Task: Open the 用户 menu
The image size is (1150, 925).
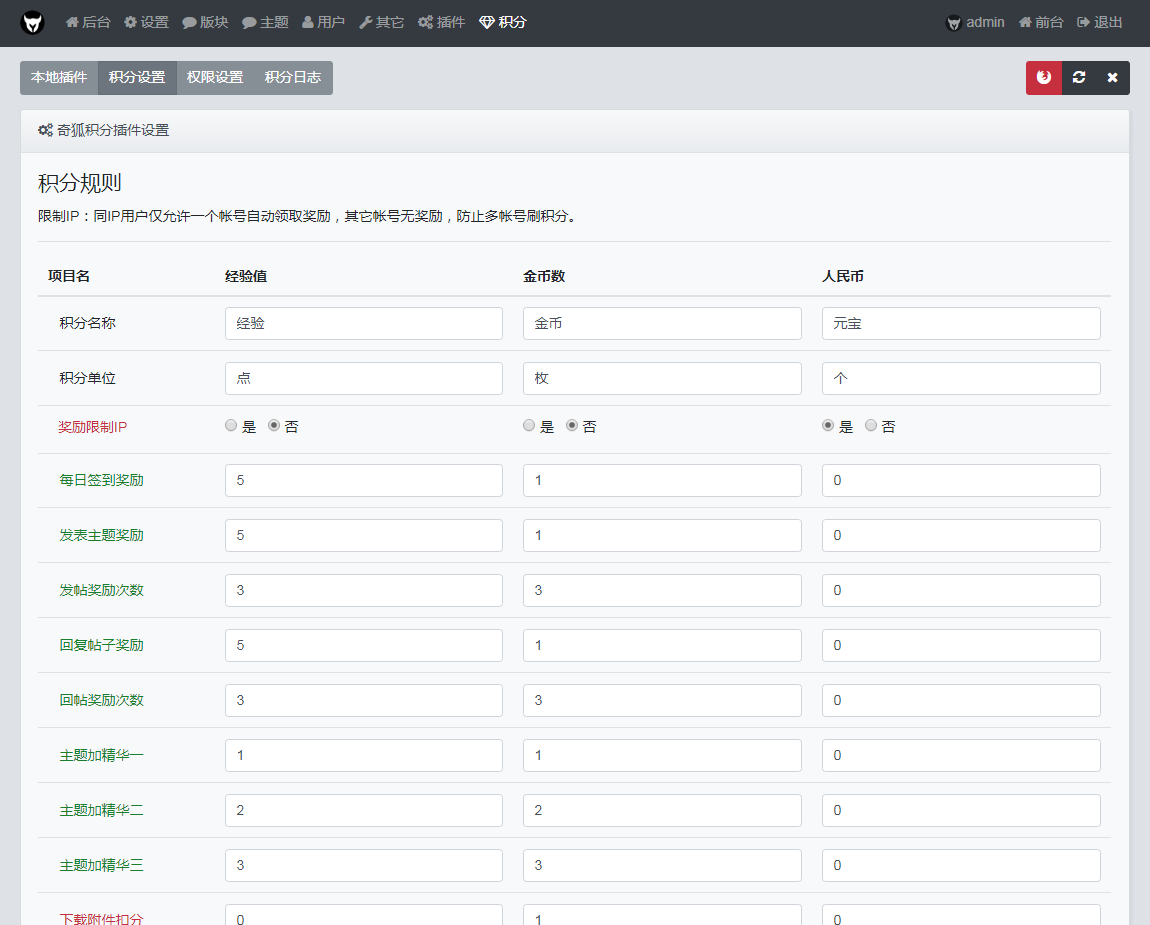Action: 323,23
